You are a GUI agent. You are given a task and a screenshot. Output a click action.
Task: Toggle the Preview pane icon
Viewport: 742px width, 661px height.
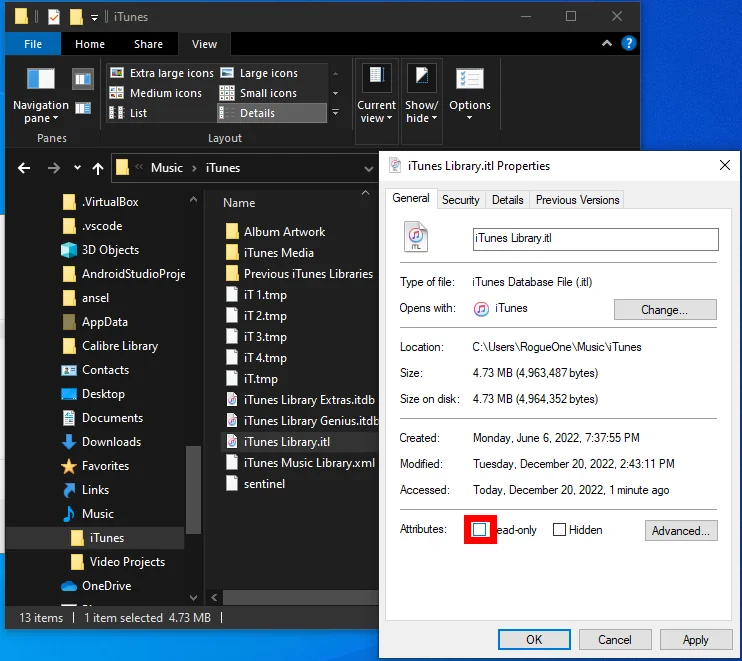[x=83, y=79]
